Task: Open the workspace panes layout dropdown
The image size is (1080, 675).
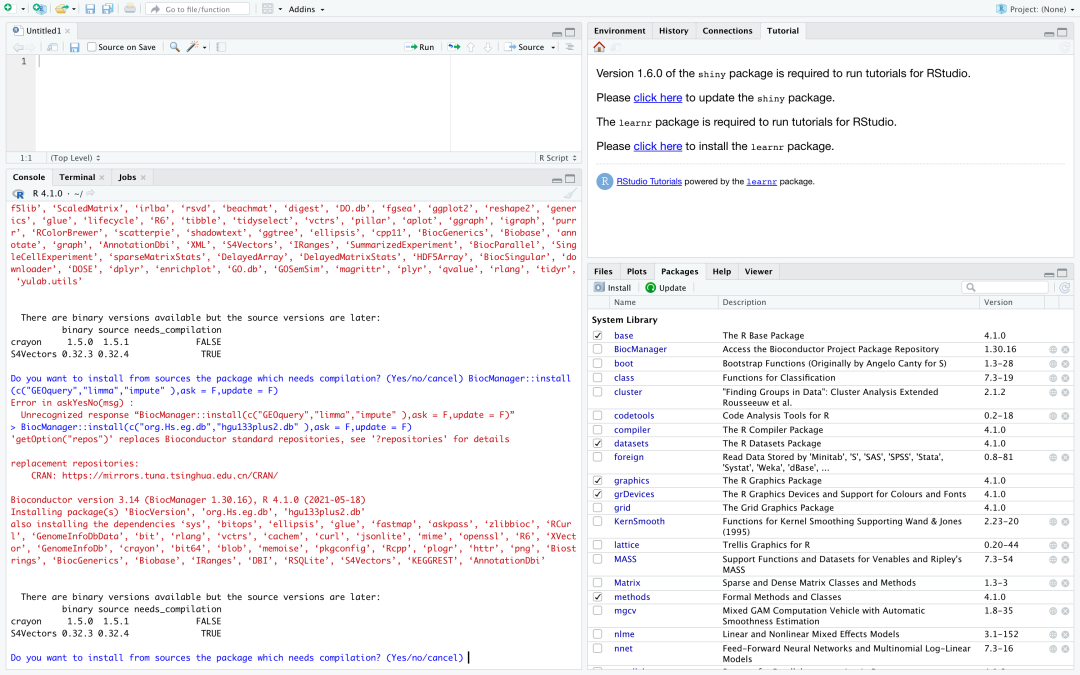Action: pos(272,9)
